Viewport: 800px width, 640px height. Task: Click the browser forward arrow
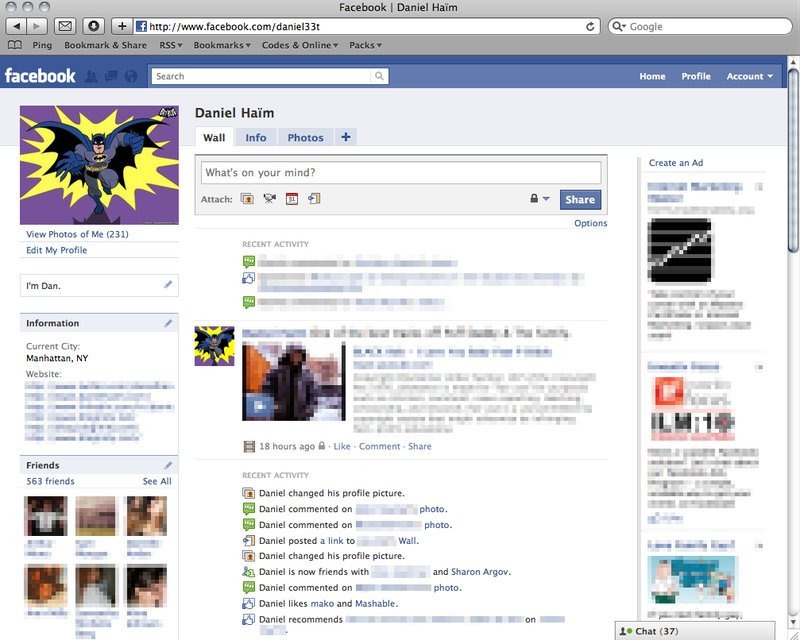coord(37,26)
